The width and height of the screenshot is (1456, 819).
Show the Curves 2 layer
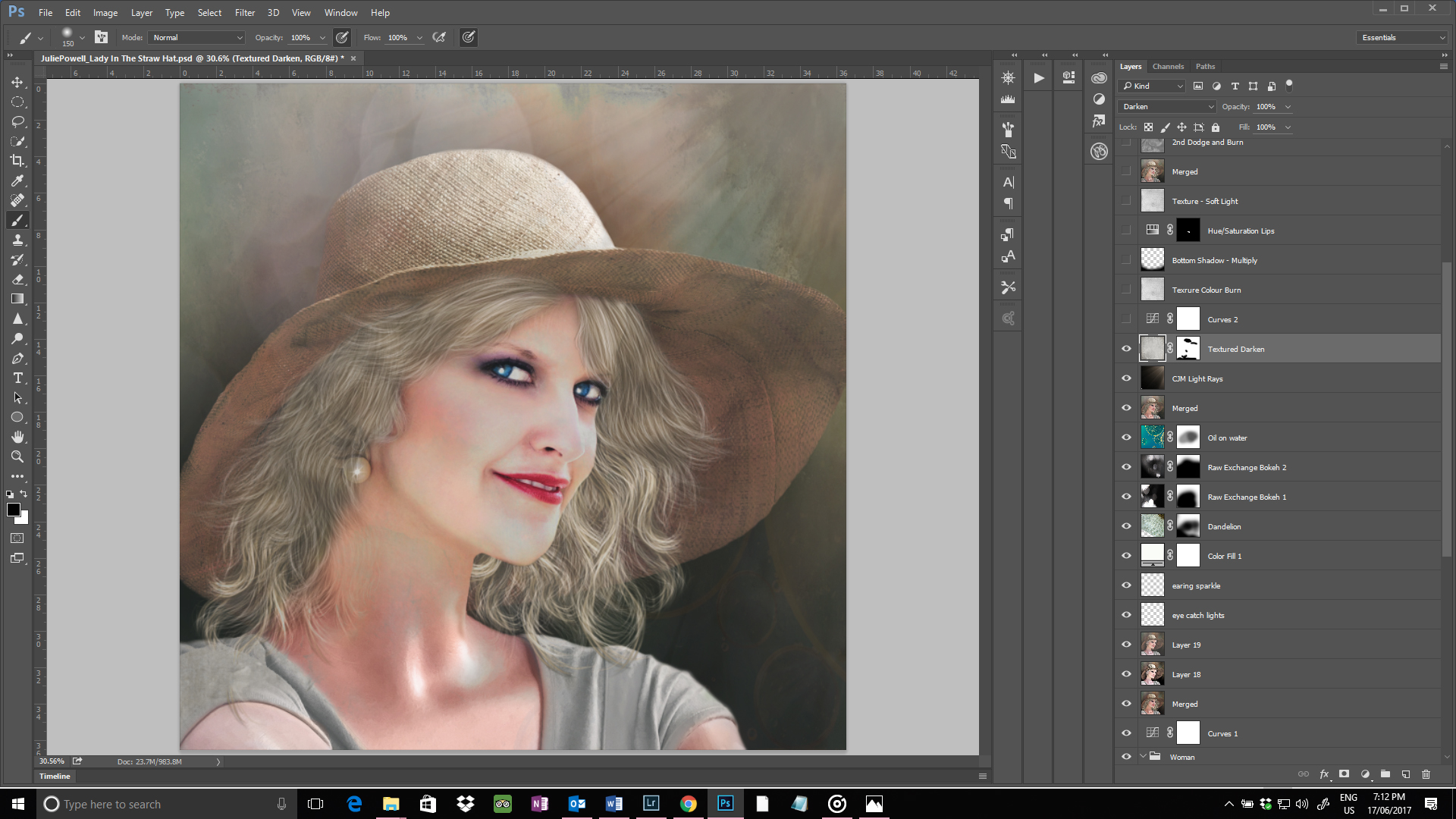click(1126, 319)
